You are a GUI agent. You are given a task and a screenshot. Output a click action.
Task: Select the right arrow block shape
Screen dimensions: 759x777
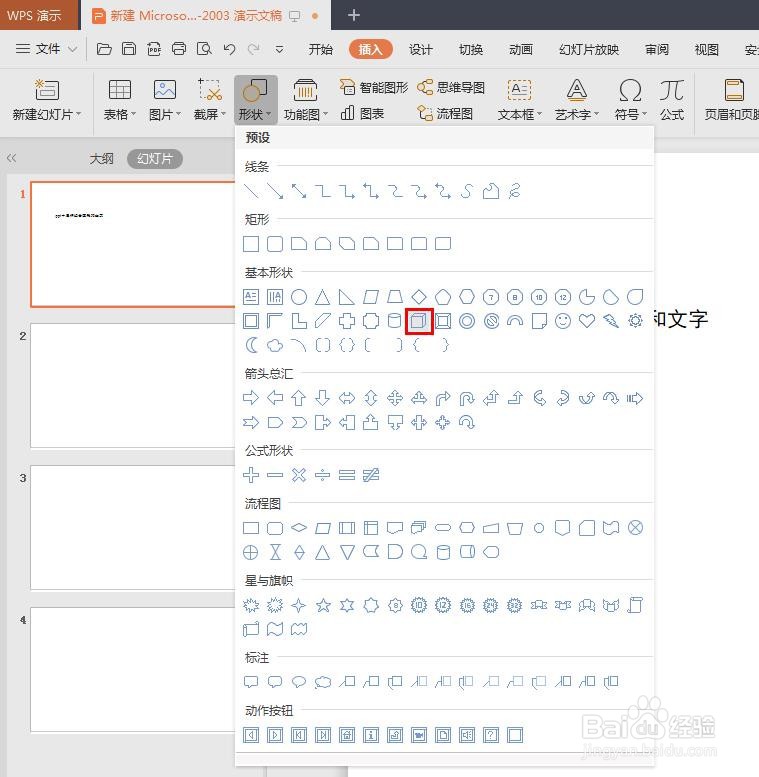(x=251, y=398)
